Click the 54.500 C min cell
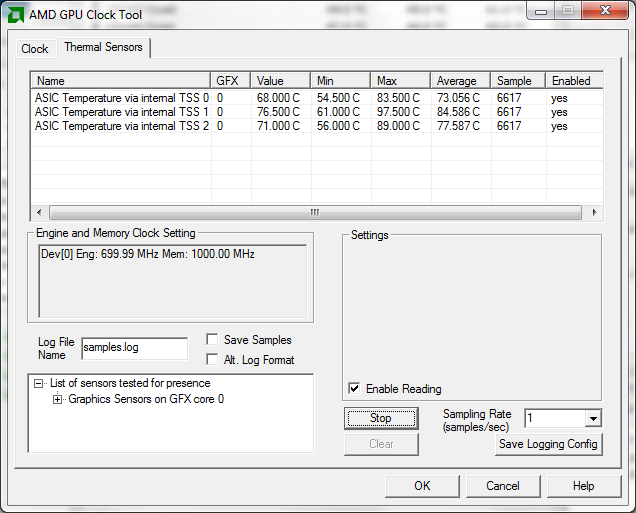636x513 pixels. click(338, 98)
